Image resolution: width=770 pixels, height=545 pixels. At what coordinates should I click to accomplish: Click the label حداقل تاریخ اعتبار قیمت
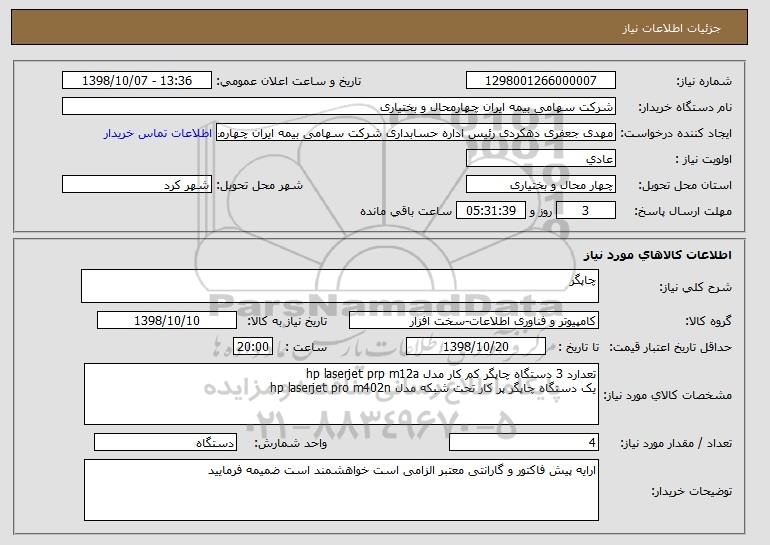[670, 347]
